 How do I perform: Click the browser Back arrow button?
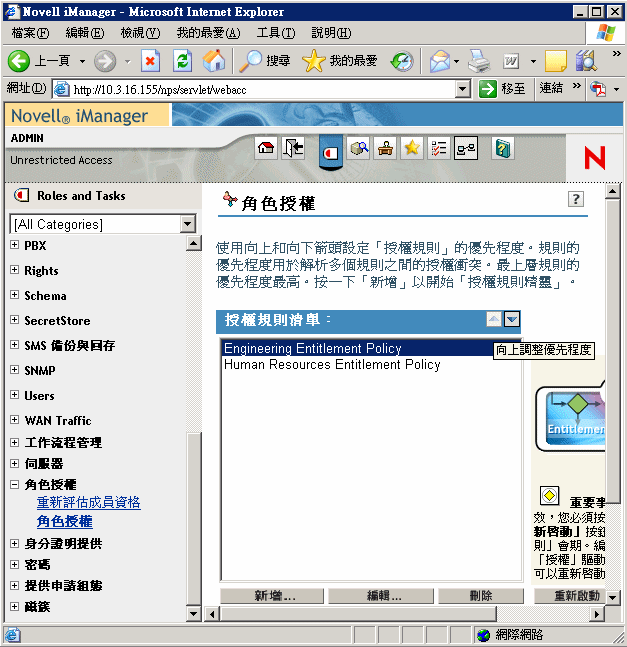tap(19, 61)
